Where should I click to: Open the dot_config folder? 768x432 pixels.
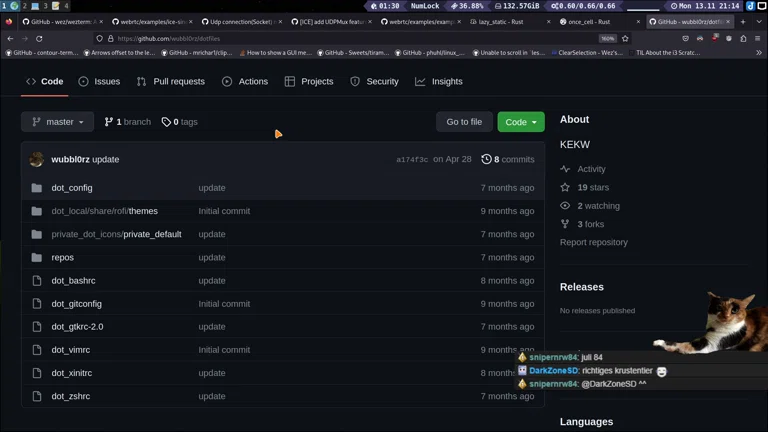point(72,188)
